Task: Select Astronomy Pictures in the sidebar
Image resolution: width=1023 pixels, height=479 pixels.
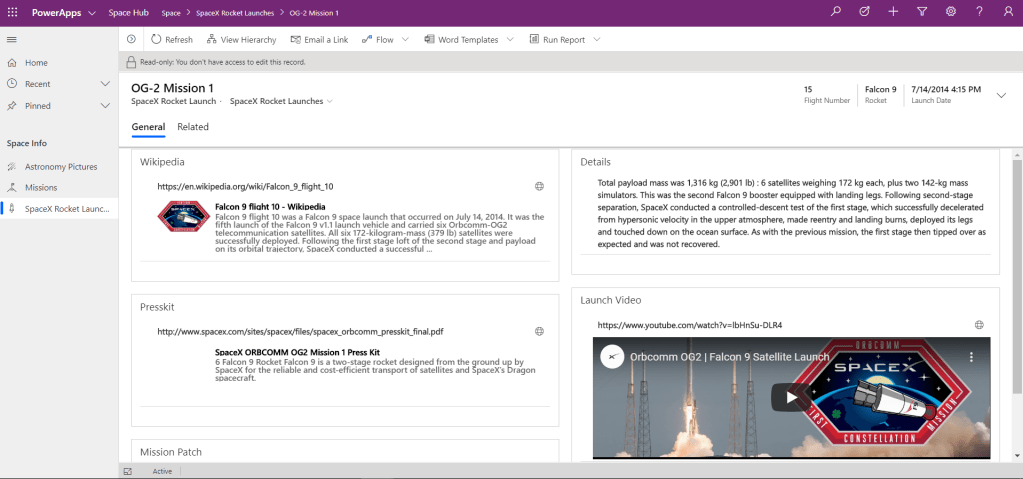Action: click(61, 166)
